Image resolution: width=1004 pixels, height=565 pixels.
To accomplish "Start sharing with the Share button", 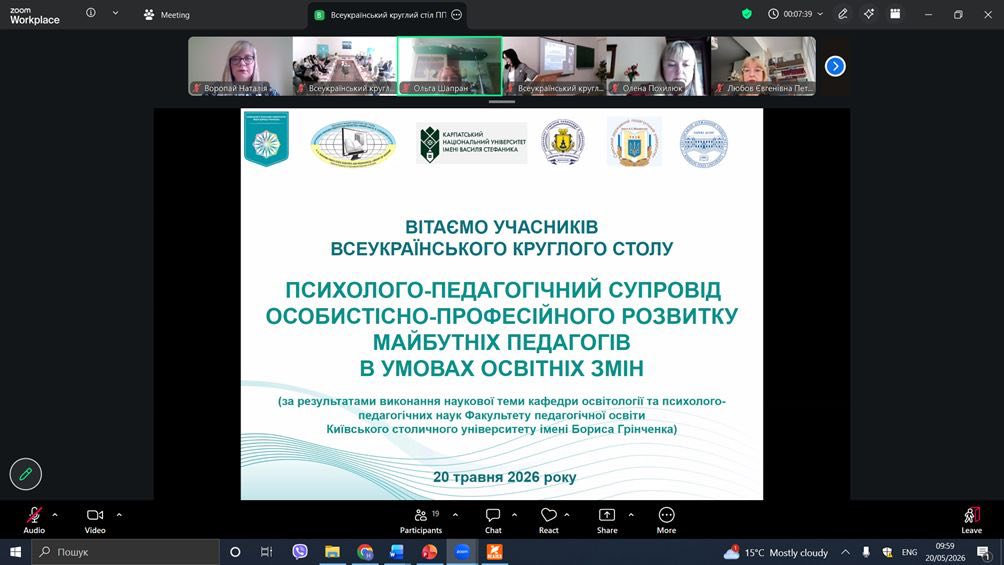I will pyautogui.click(x=607, y=520).
